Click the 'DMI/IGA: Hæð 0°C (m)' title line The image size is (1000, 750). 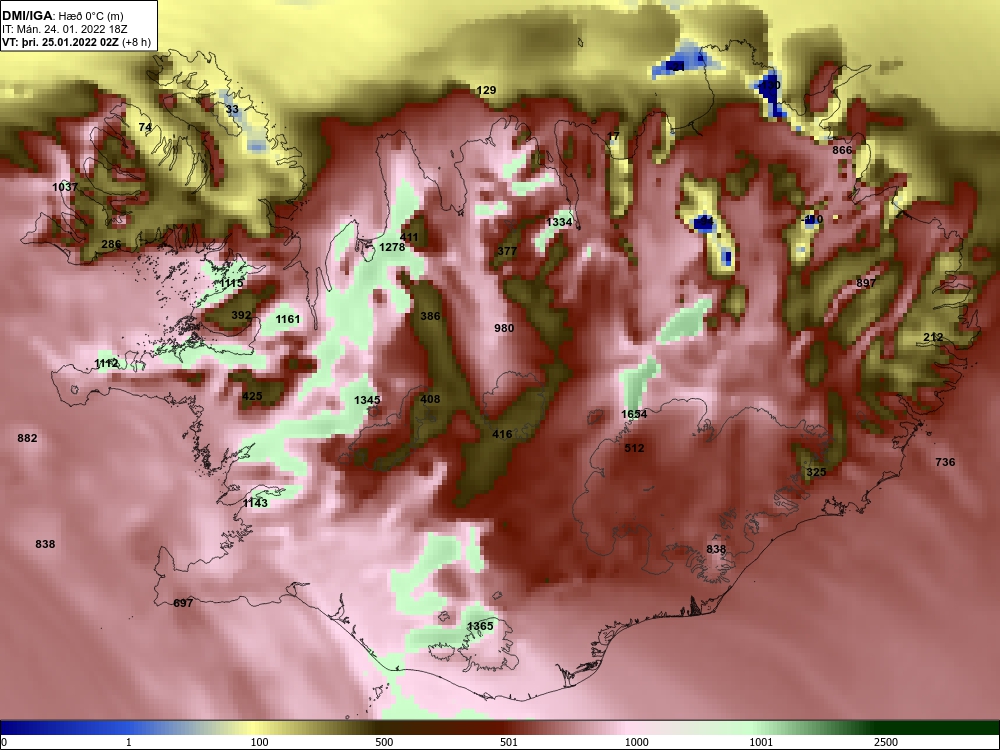pyautogui.click(x=62, y=15)
